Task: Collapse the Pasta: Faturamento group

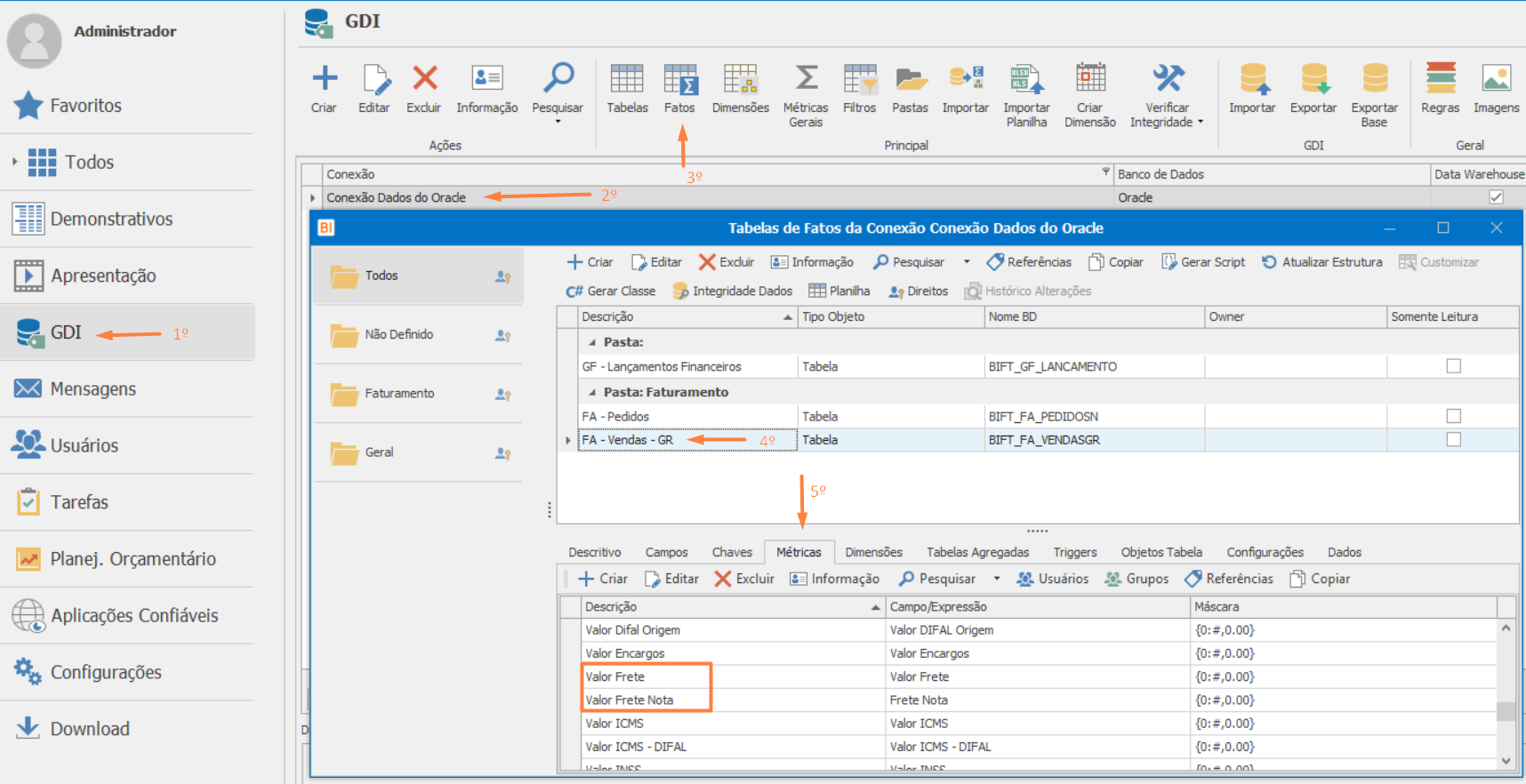Action: pos(592,392)
